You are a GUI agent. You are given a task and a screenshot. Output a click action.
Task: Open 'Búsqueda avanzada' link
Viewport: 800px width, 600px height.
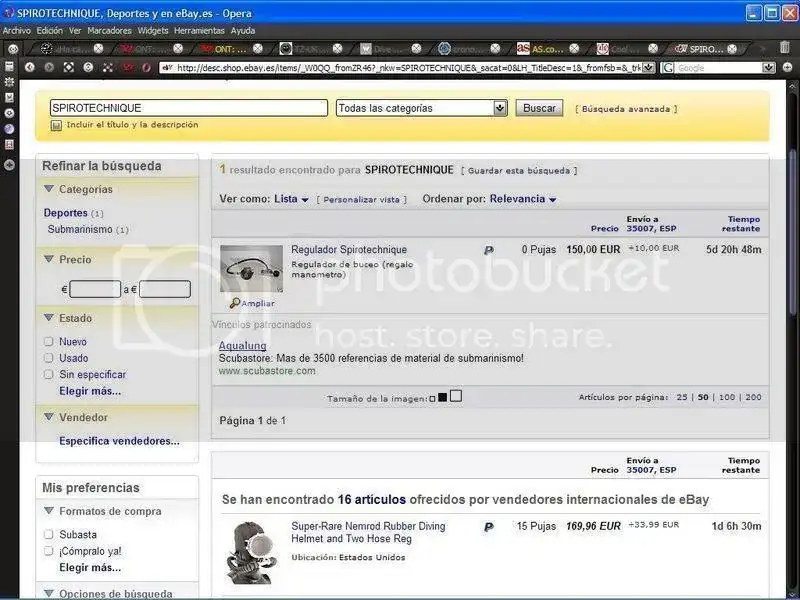(626, 109)
